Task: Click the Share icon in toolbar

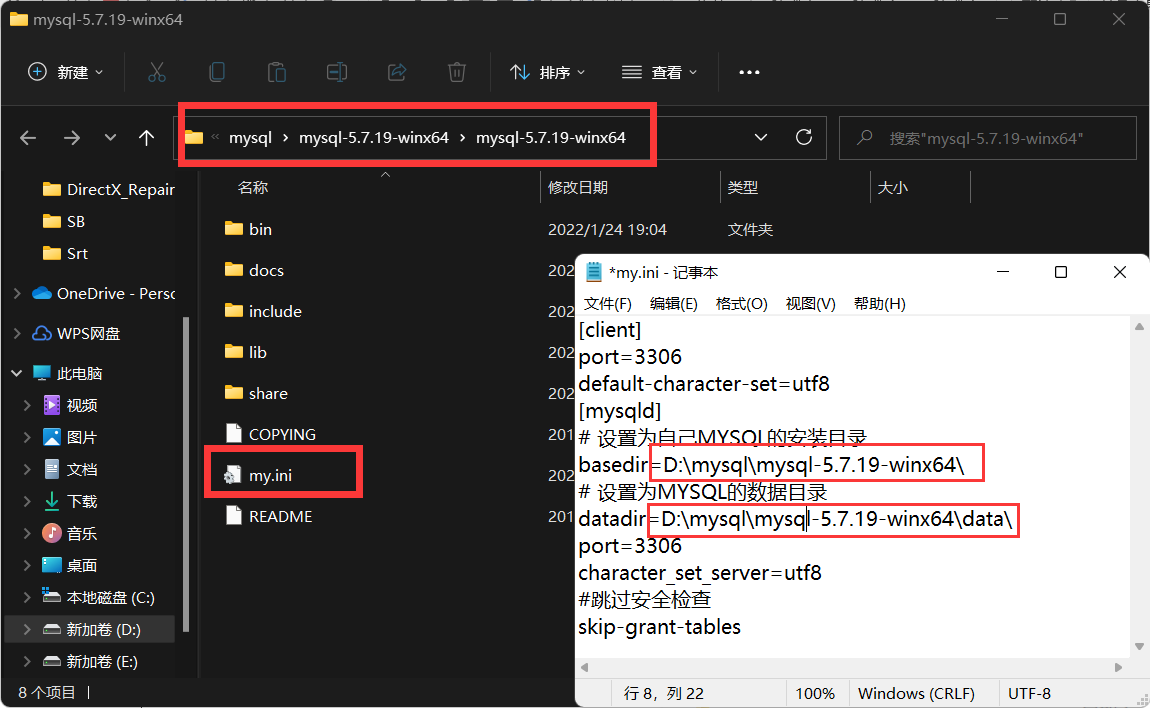Action: point(397,72)
